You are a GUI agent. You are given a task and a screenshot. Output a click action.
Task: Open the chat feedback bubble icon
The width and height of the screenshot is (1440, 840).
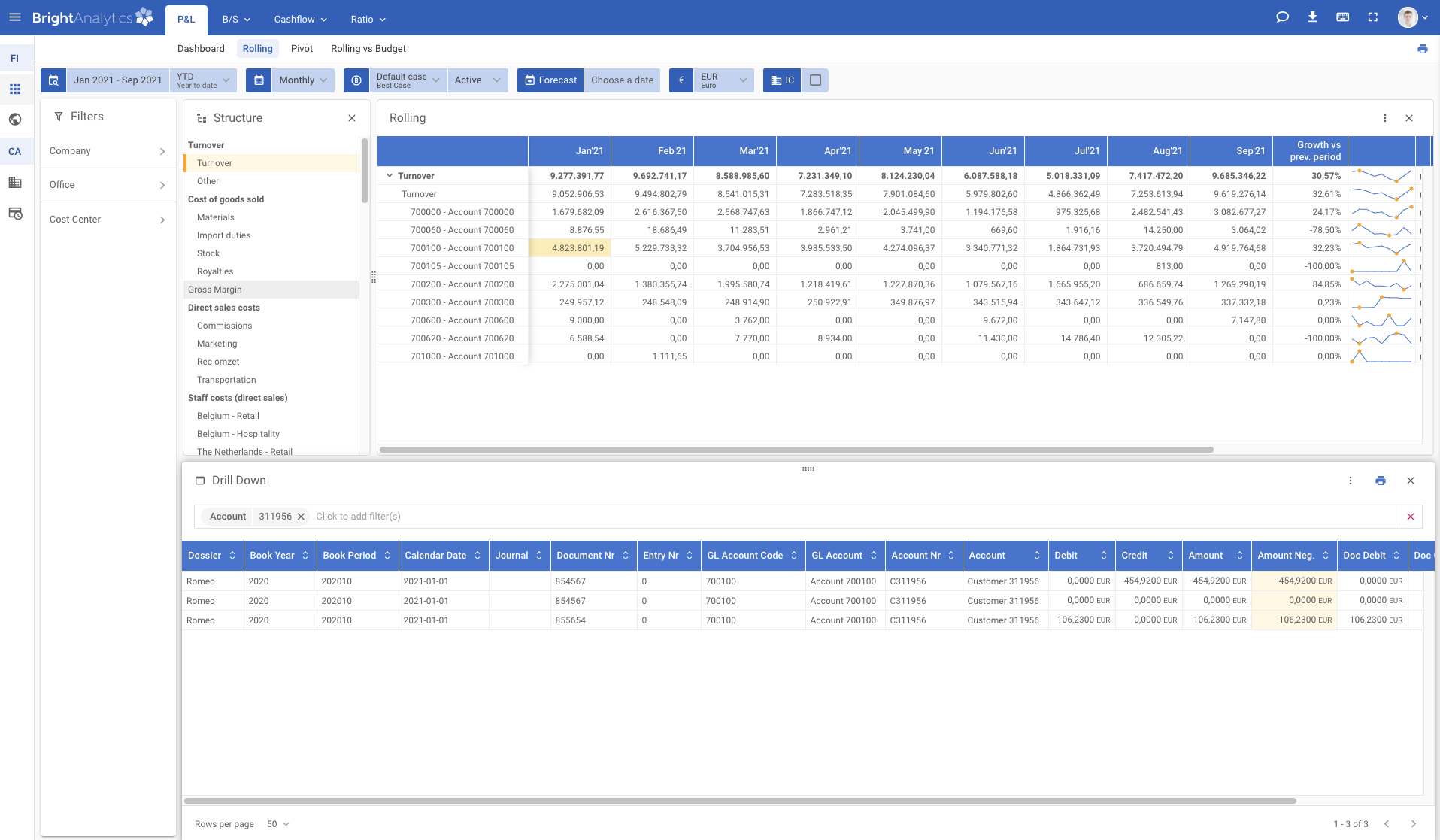[x=1282, y=17]
